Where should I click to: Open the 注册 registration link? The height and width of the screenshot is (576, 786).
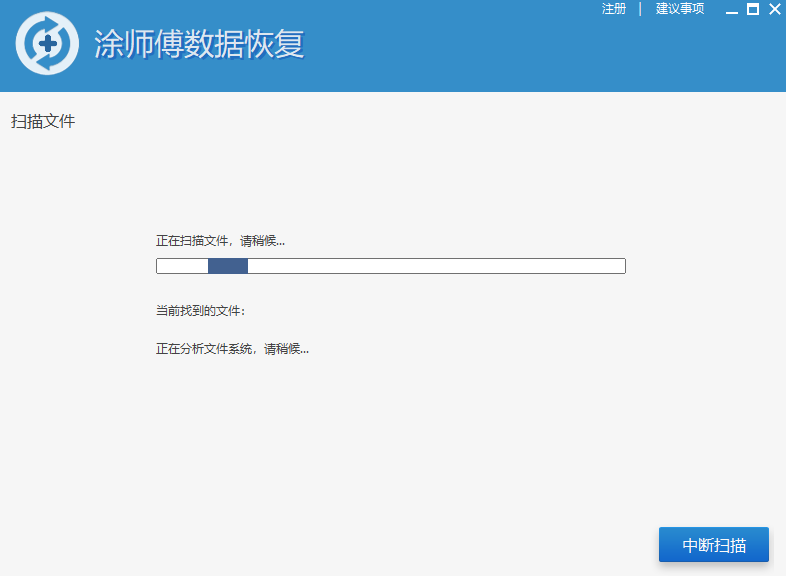[x=614, y=9]
